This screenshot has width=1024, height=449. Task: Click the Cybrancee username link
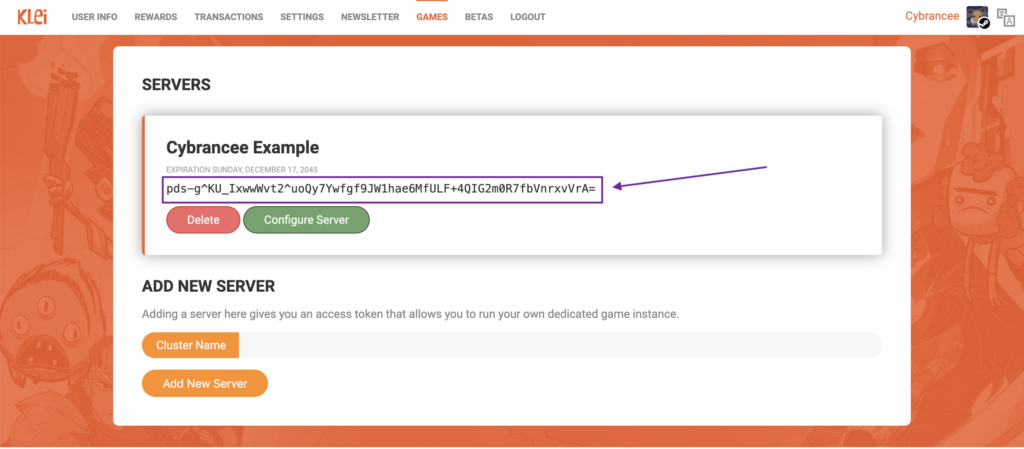[x=932, y=17]
